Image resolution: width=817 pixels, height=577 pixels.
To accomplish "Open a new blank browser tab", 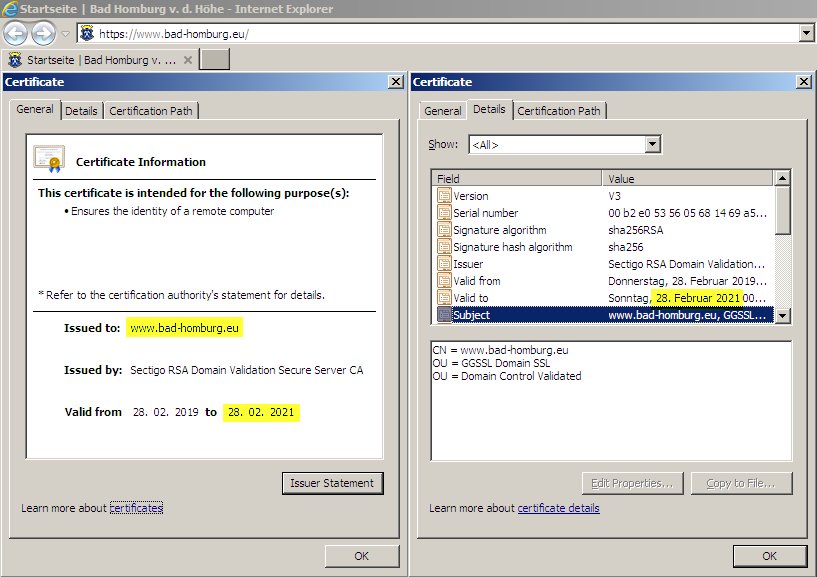I will pyautogui.click(x=215, y=59).
